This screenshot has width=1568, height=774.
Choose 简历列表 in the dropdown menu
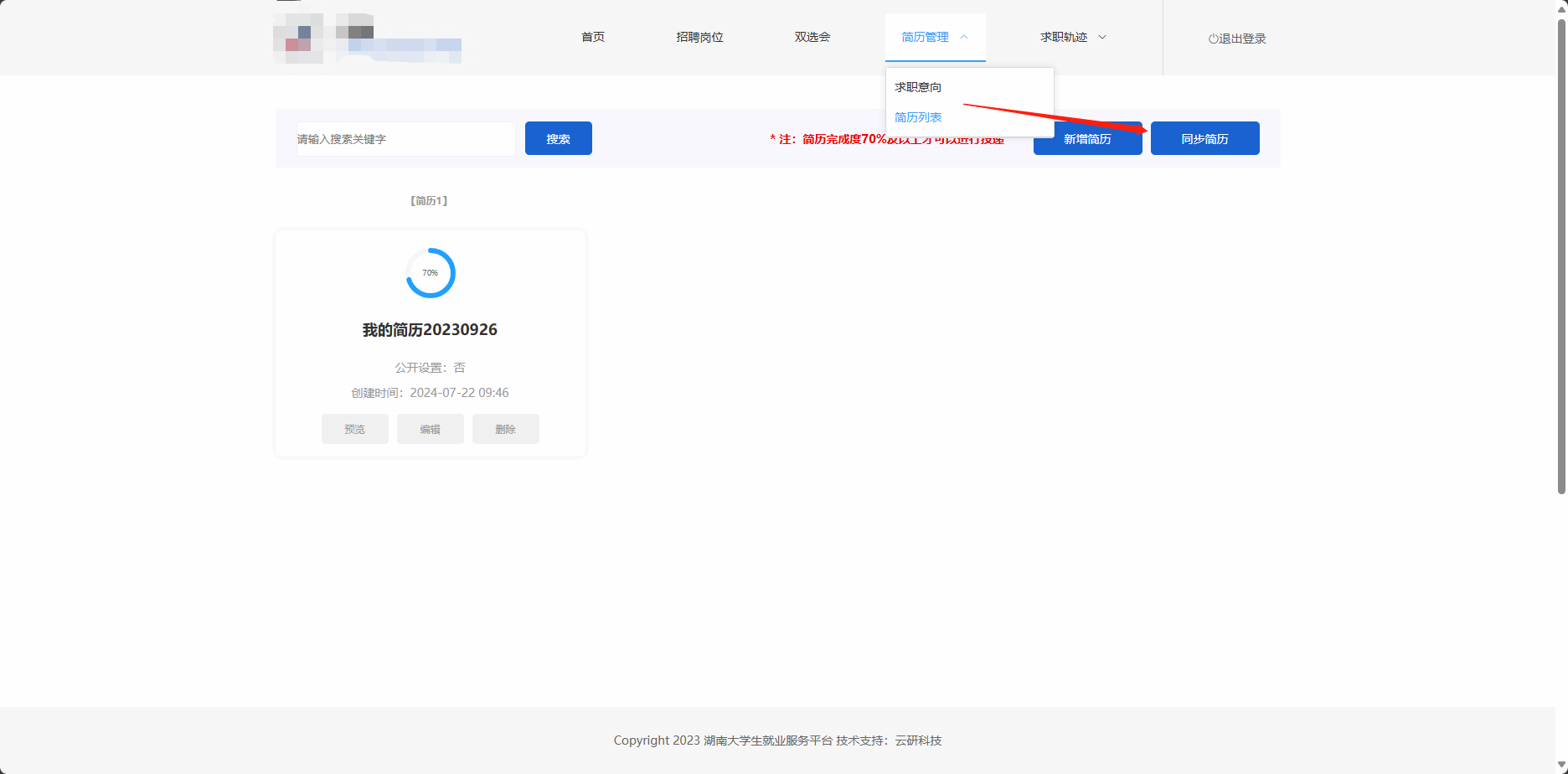point(918,117)
